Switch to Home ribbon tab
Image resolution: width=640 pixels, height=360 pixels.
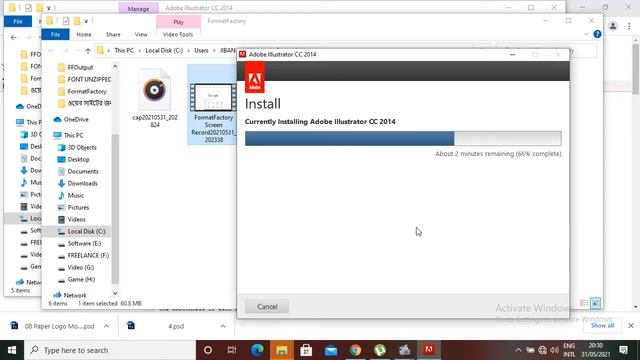coord(84,35)
